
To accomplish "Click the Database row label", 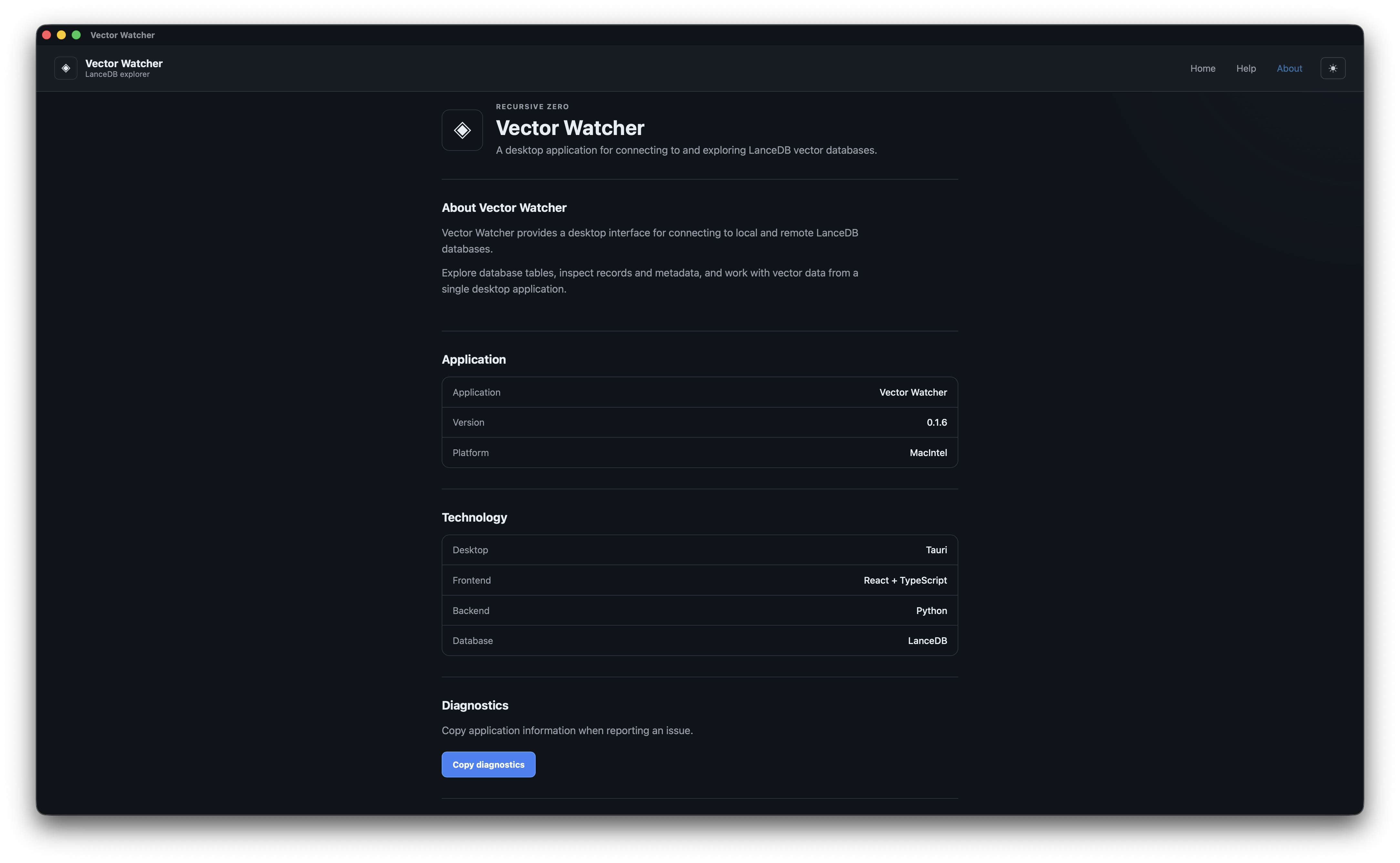I will point(473,640).
